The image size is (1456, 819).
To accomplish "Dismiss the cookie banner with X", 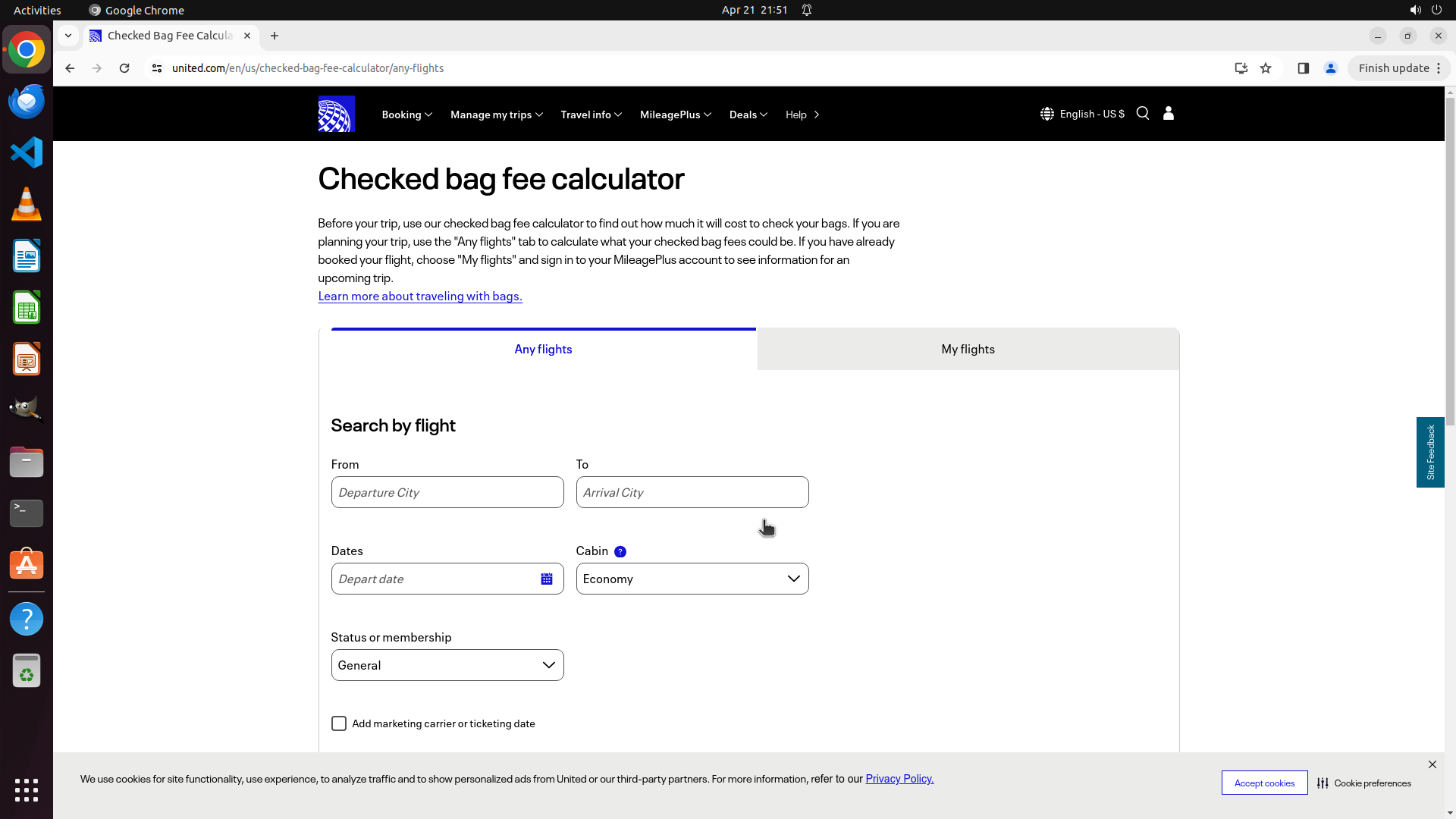I will click(x=1432, y=764).
